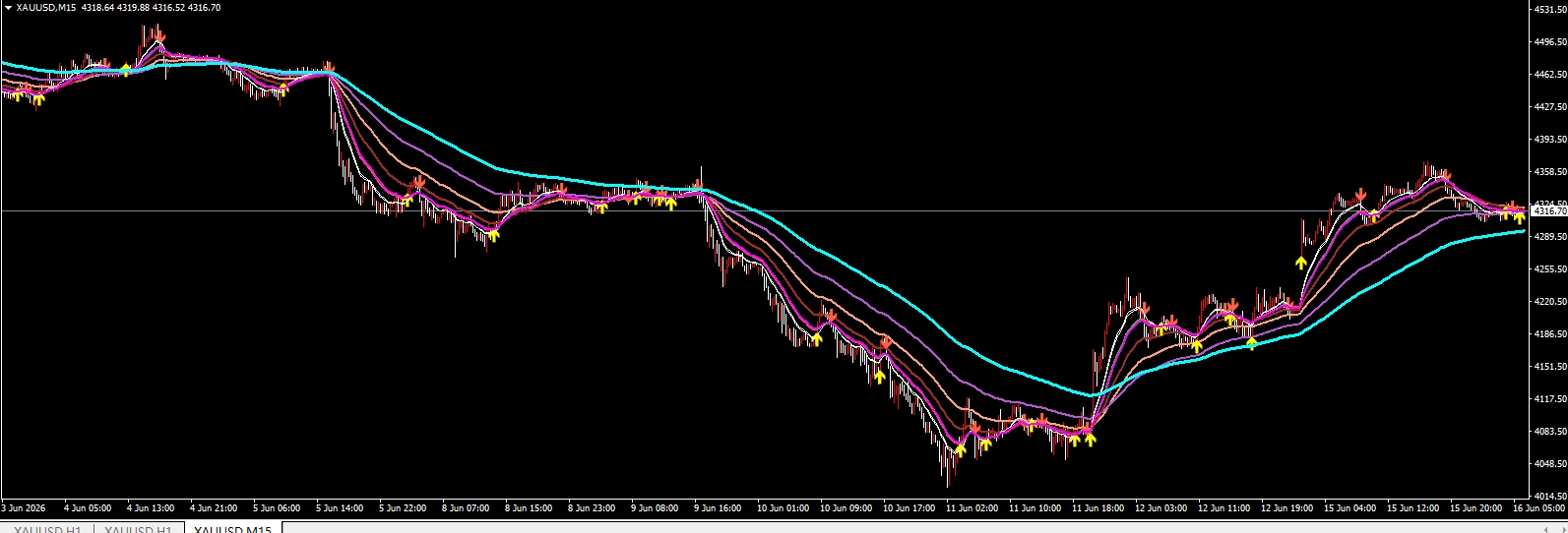This screenshot has width=1568, height=533.
Task: Click the 9 Jun 08:00 time axis label
Action: click(x=655, y=508)
